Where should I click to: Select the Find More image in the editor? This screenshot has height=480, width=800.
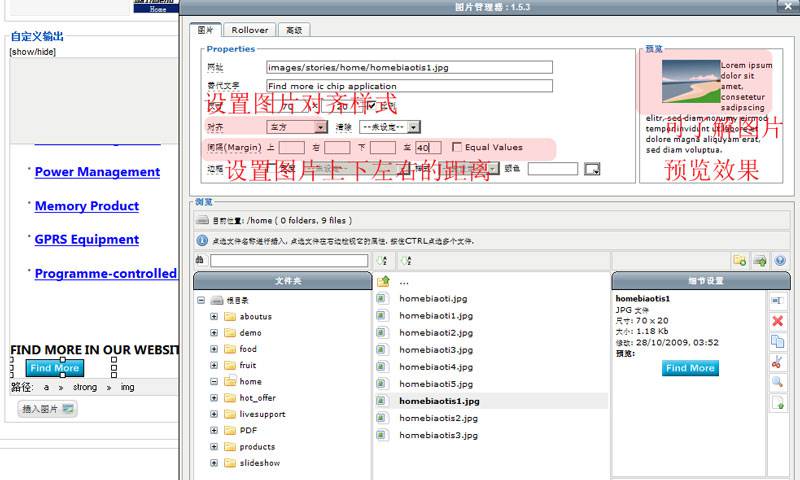pos(55,368)
